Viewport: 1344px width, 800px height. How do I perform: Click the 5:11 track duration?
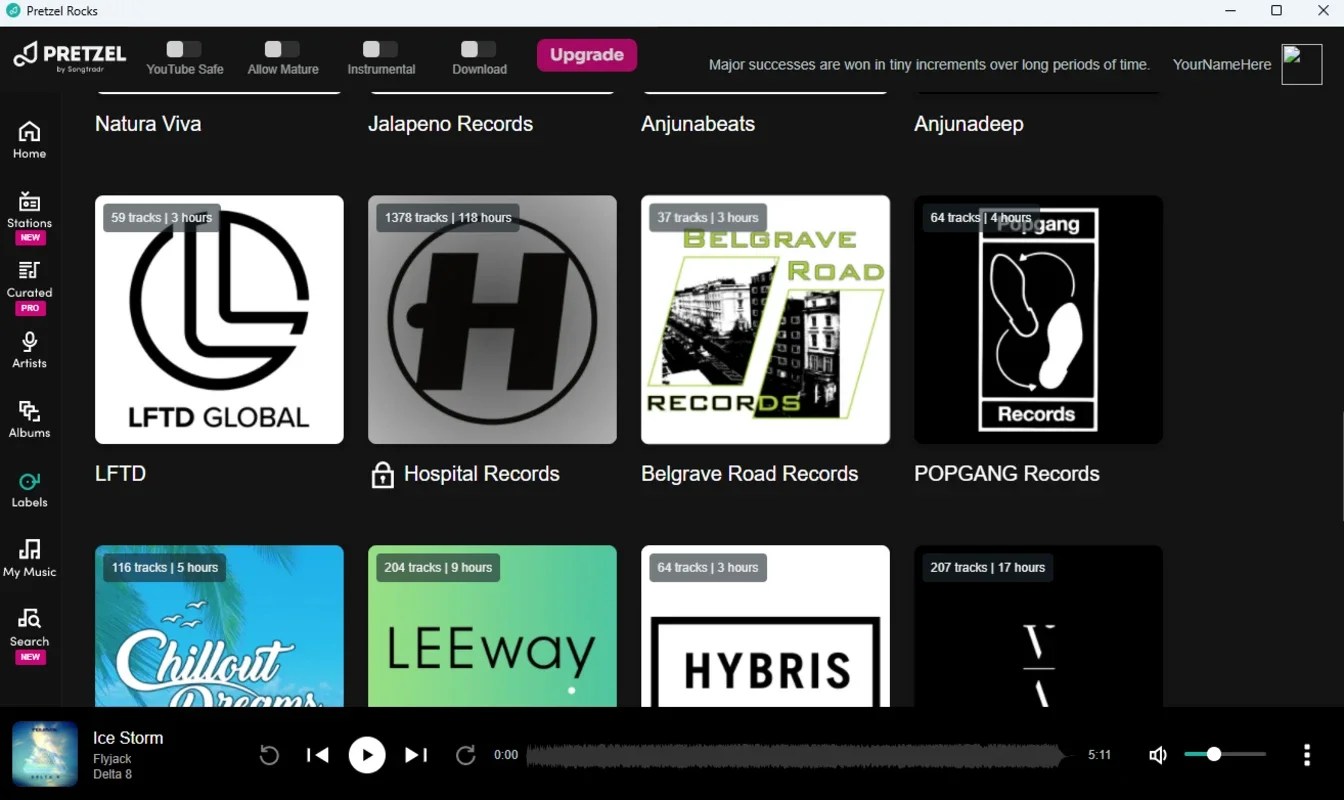click(x=1099, y=755)
